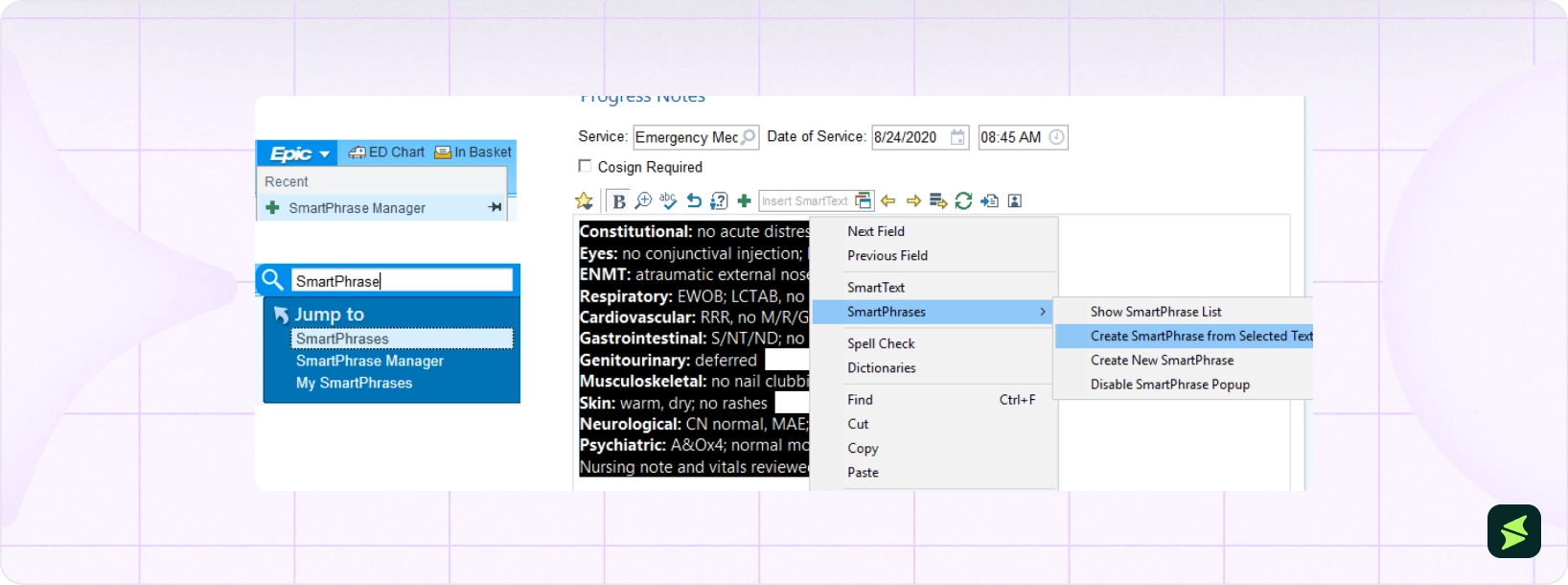
Task: Click the blue arrow into document icon
Action: tap(989, 200)
